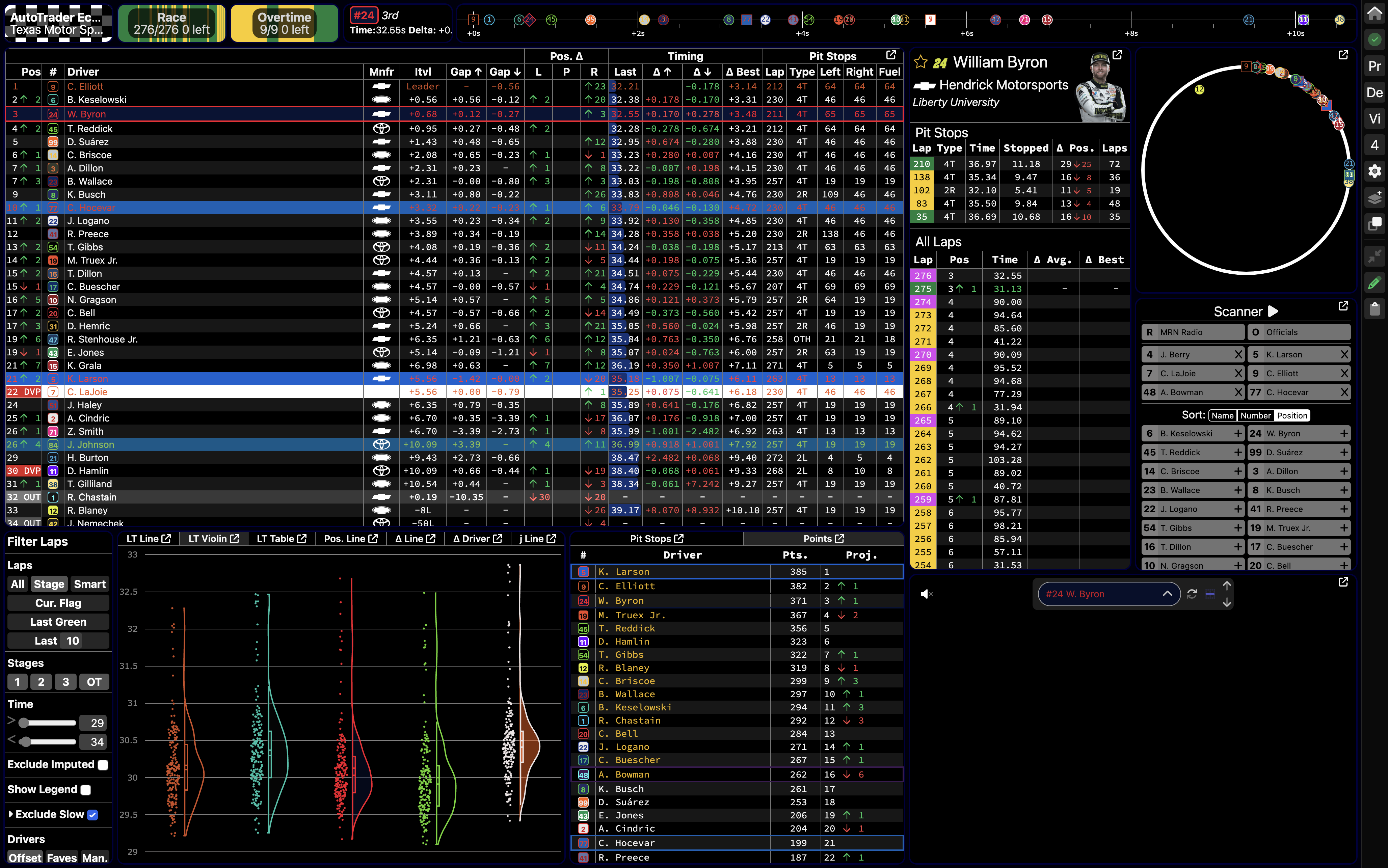Sort by delta up Timing column
Viewport: 1388px width, 868px height.
click(x=662, y=72)
